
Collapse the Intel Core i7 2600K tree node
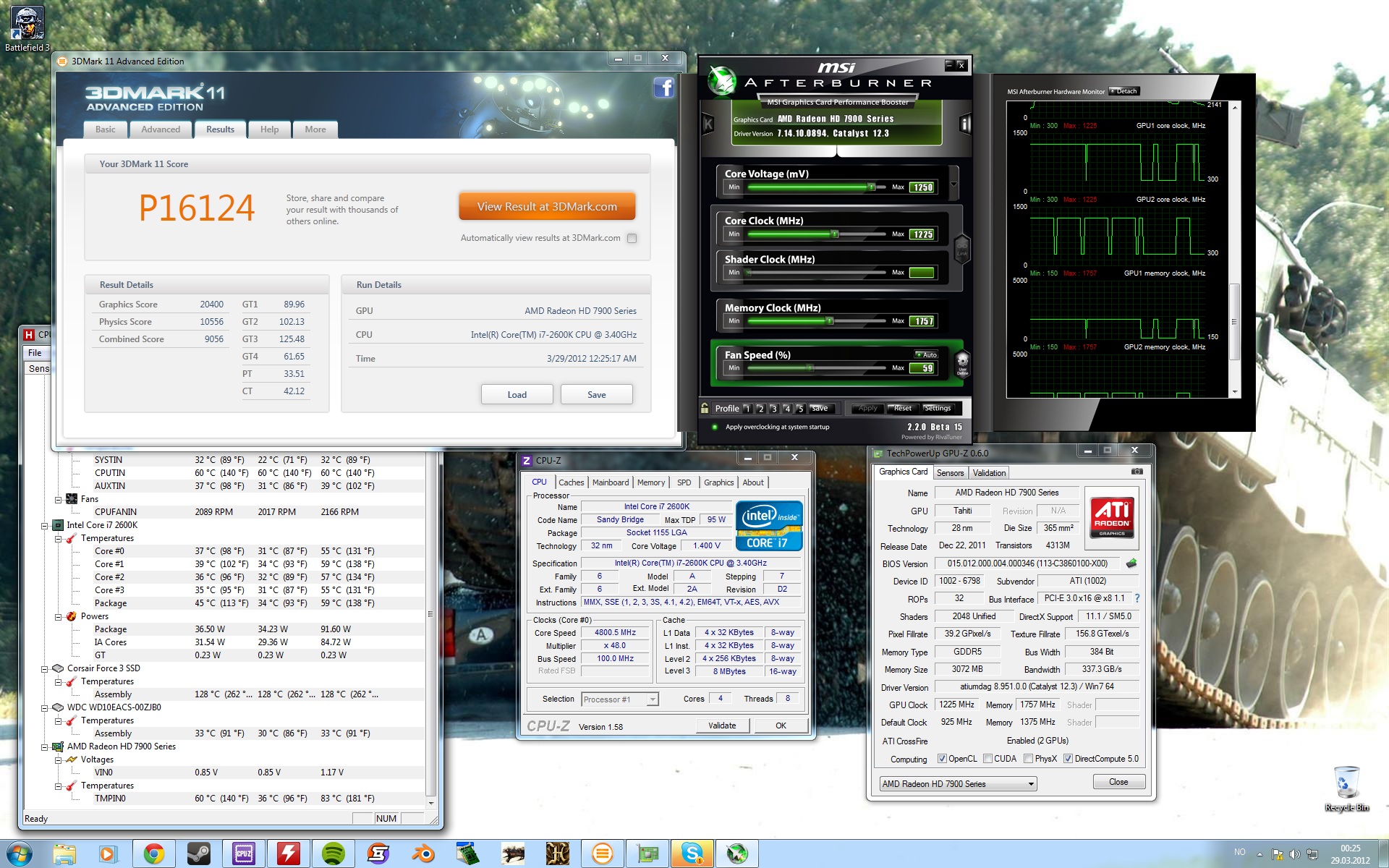coord(45,525)
